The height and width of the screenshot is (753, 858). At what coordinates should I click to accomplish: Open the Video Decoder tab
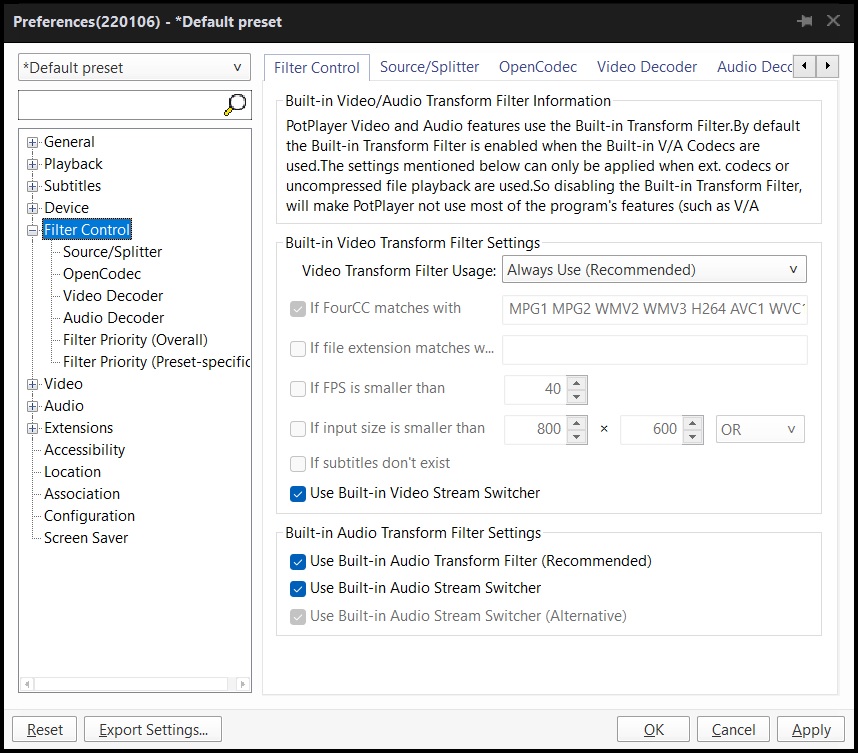(647, 67)
